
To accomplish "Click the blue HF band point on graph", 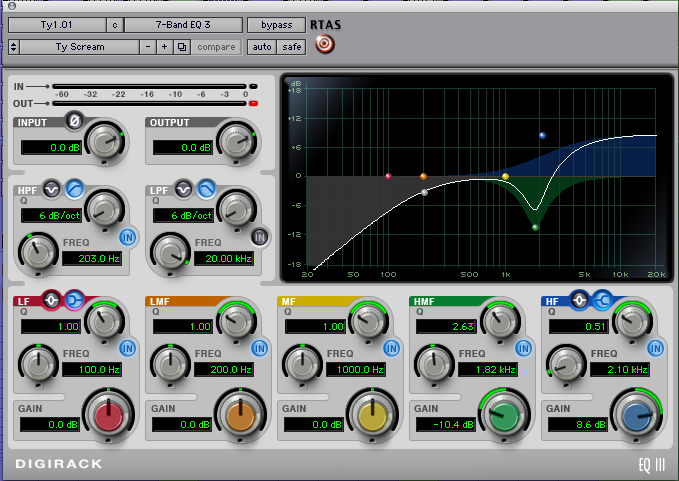I will (542, 136).
